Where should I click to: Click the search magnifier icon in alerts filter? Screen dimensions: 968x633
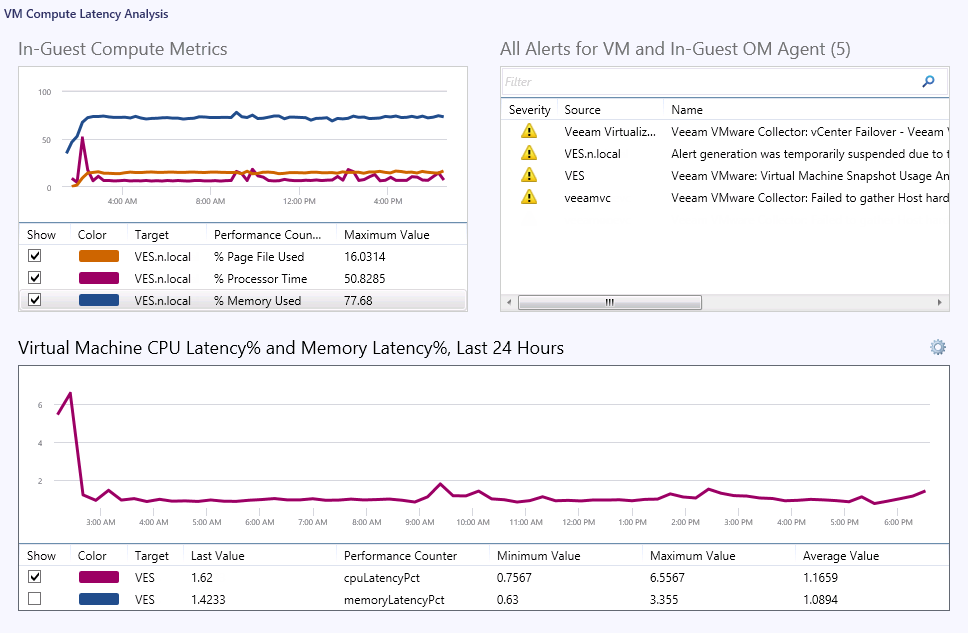tap(928, 82)
